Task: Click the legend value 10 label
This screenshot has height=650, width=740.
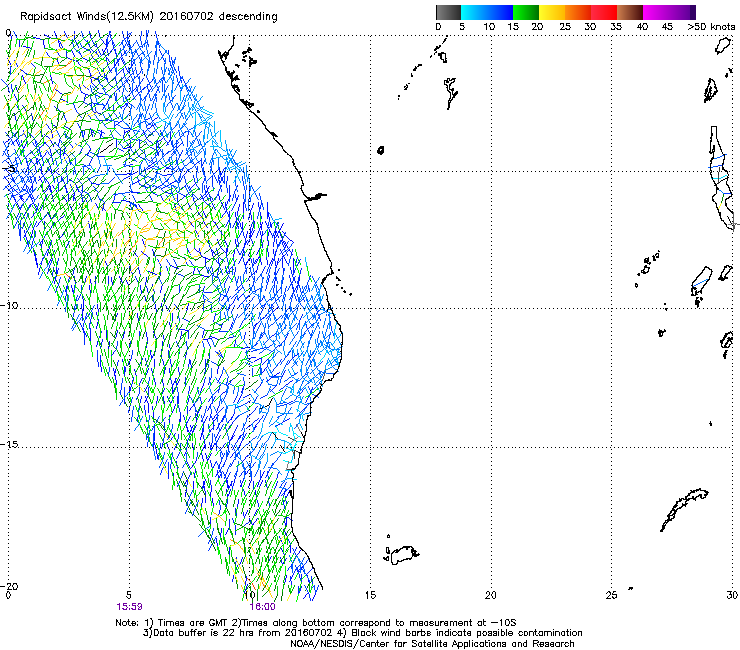Action: tap(489, 27)
